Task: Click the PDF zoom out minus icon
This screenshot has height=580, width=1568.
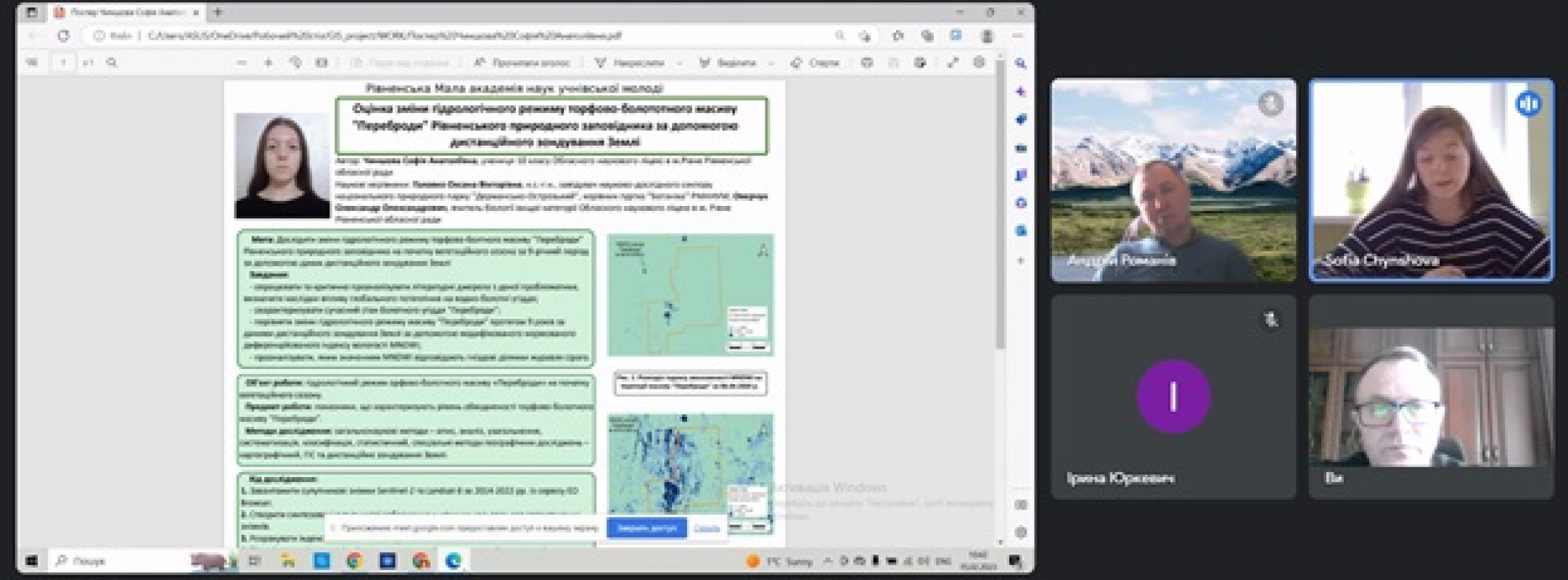Action: click(x=242, y=63)
